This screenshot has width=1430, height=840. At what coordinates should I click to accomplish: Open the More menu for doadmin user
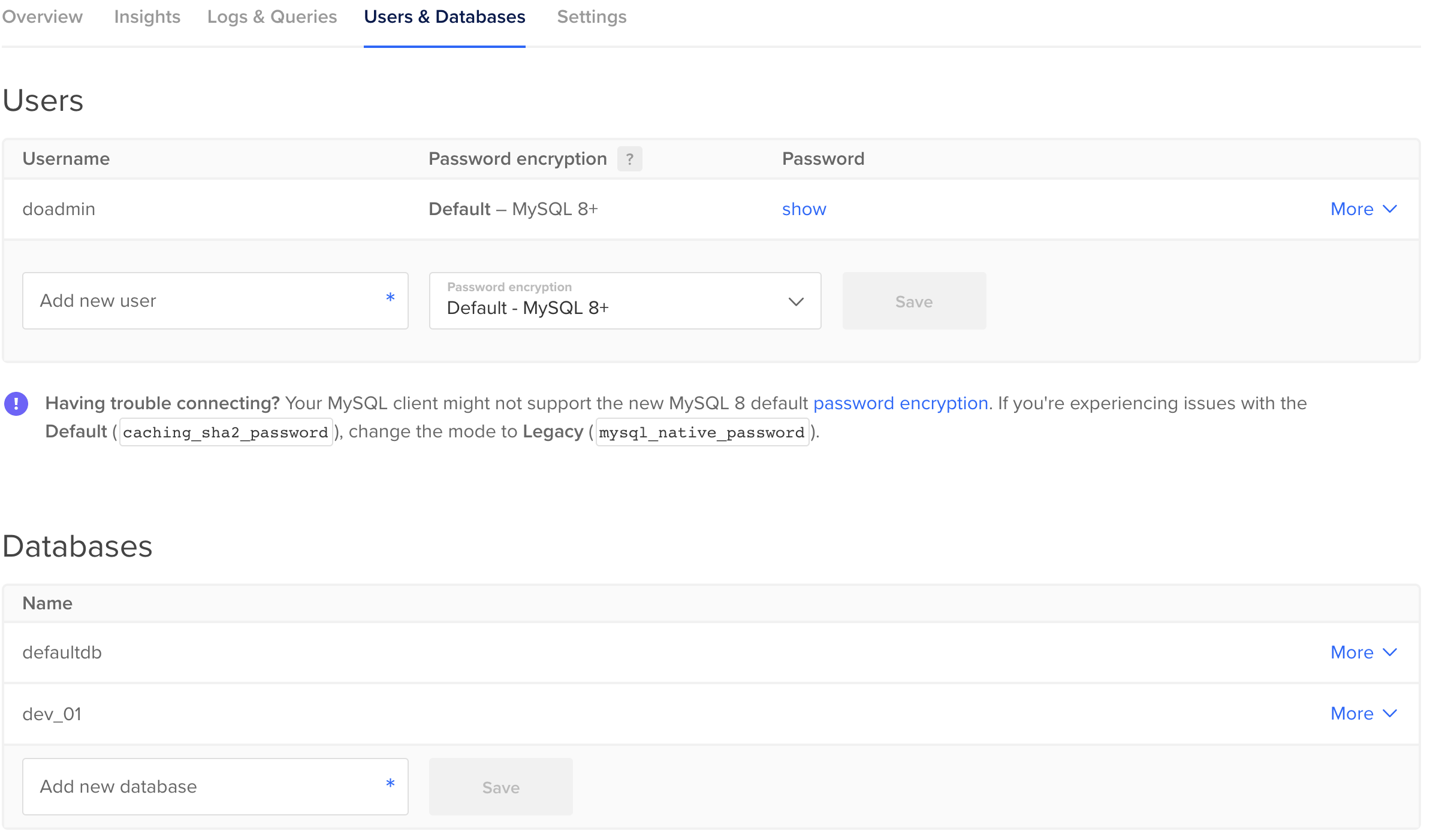click(x=1363, y=209)
